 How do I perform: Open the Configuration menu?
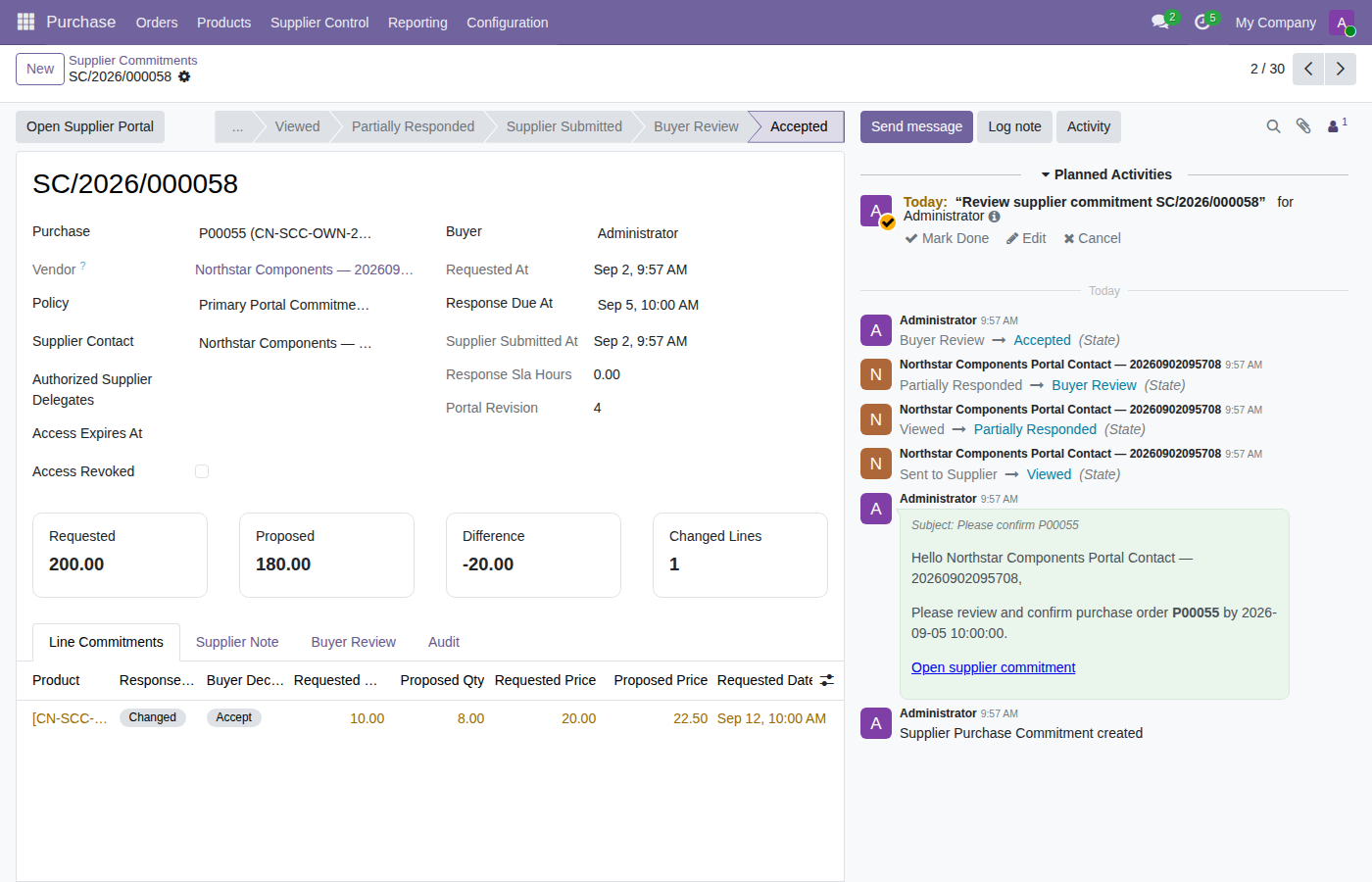508,23
